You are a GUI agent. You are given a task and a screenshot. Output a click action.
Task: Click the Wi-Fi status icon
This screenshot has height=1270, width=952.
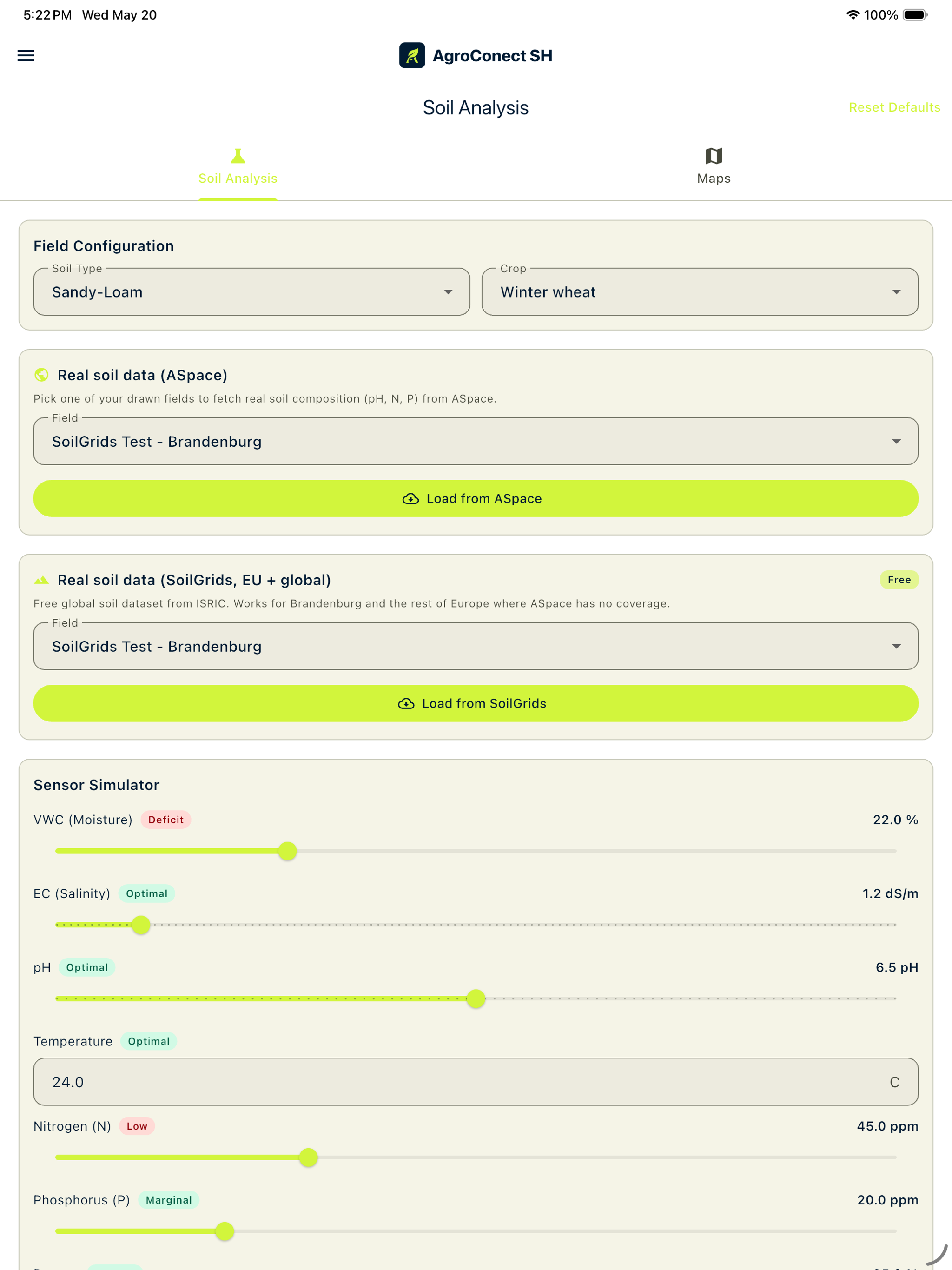click(853, 15)
